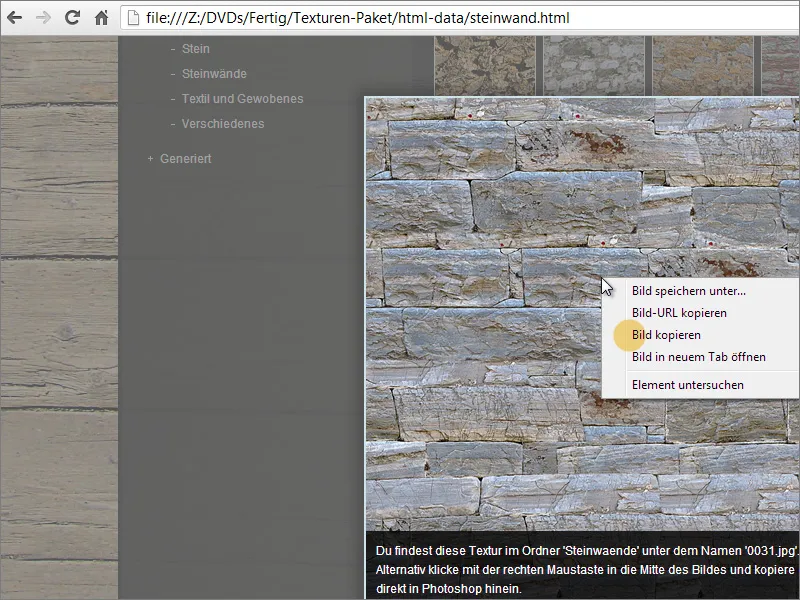Click the browser Back arrow

click(x=14, y=18)
